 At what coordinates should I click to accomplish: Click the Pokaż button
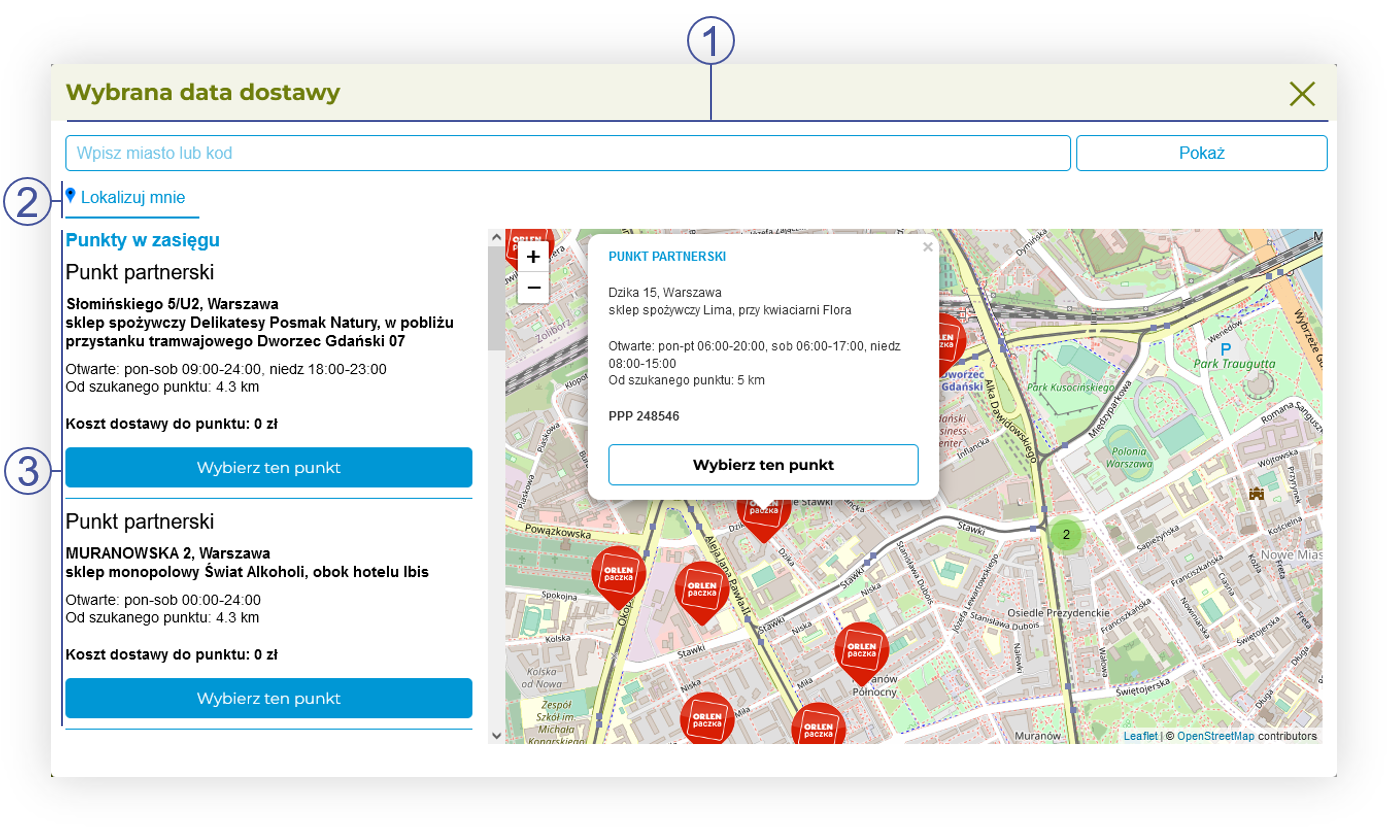click(x=1202, y=154)
